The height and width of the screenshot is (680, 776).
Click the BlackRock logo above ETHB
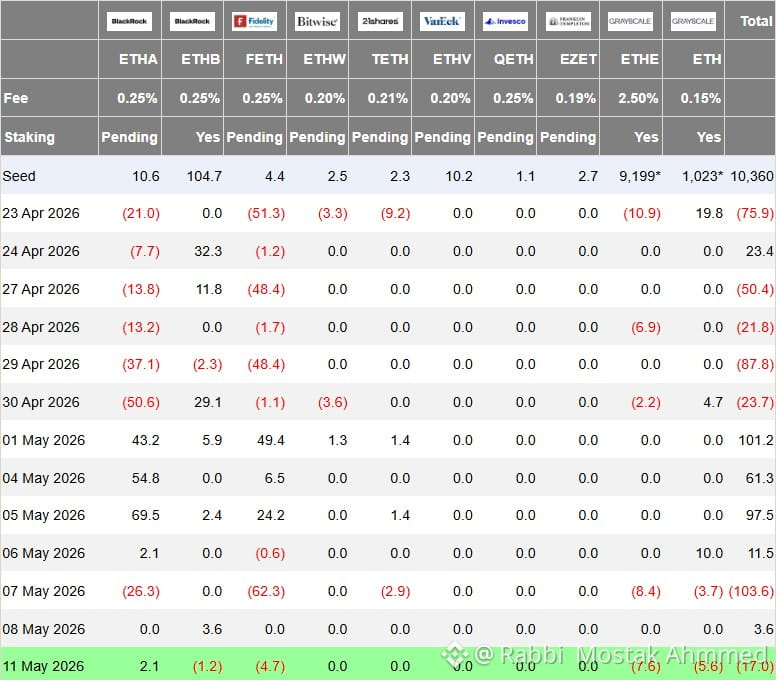(192, 21)
